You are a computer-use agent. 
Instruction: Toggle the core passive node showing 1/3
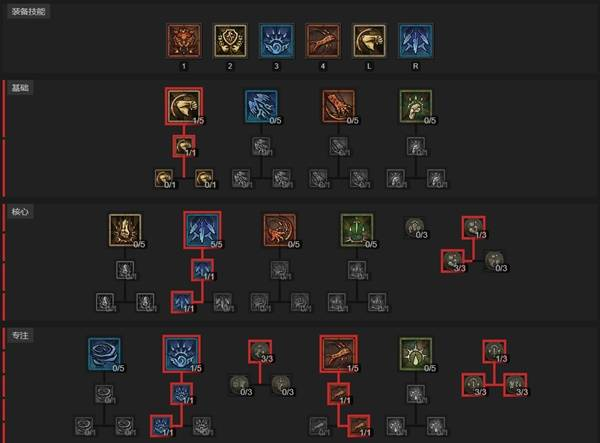click(x=474, y=228)
